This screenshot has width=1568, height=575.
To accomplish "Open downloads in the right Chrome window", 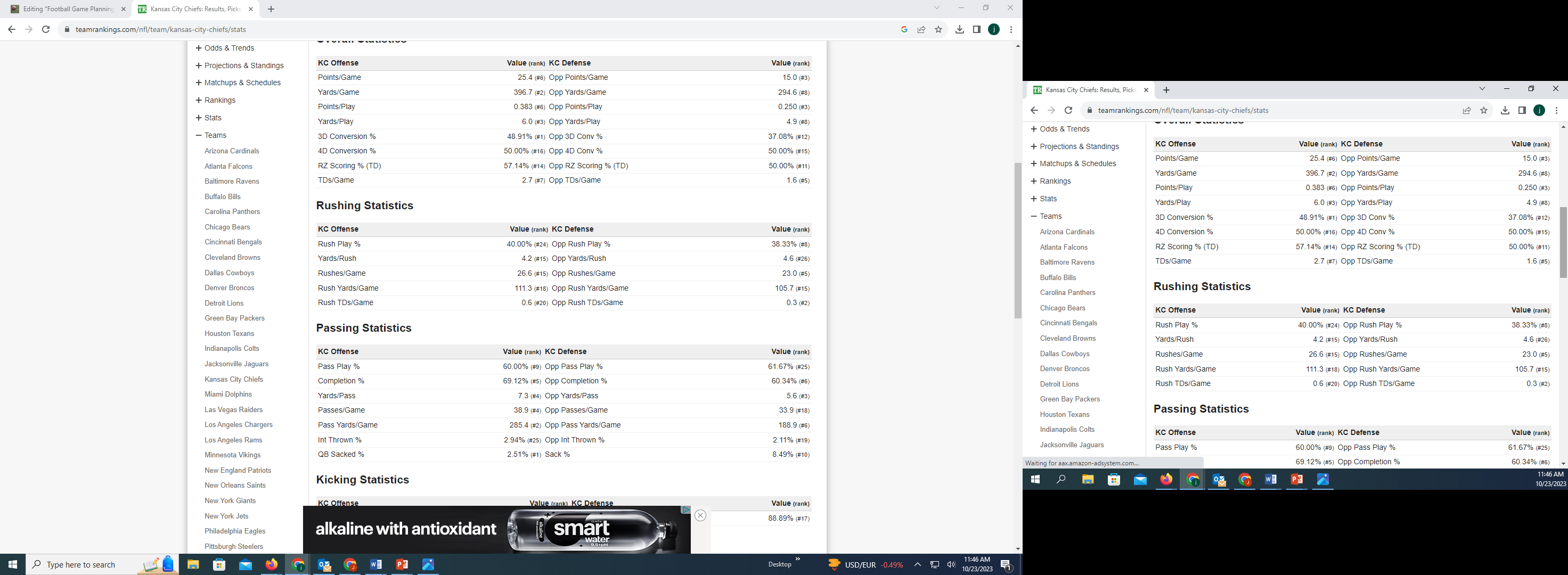I will point(1505,110).
